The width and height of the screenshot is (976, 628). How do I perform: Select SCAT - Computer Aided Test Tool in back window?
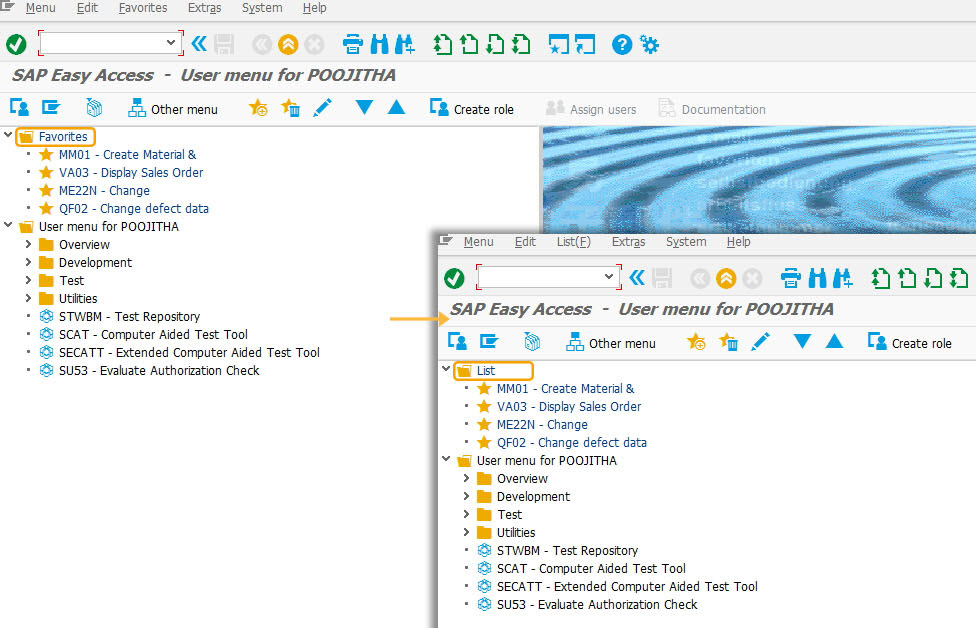coord(153,334)
